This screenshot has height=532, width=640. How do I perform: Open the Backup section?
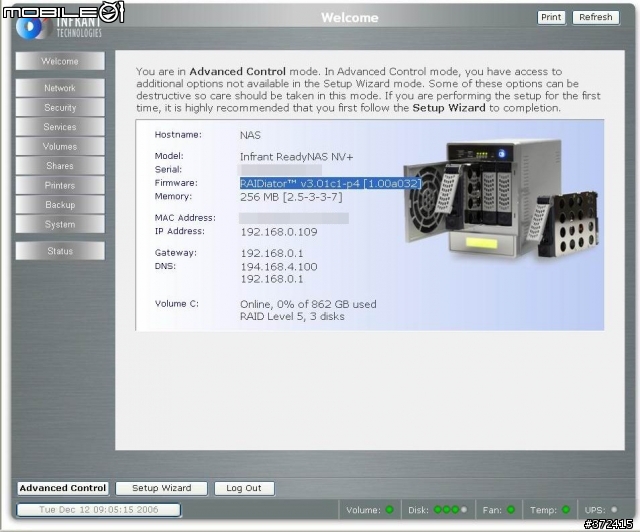60,205
